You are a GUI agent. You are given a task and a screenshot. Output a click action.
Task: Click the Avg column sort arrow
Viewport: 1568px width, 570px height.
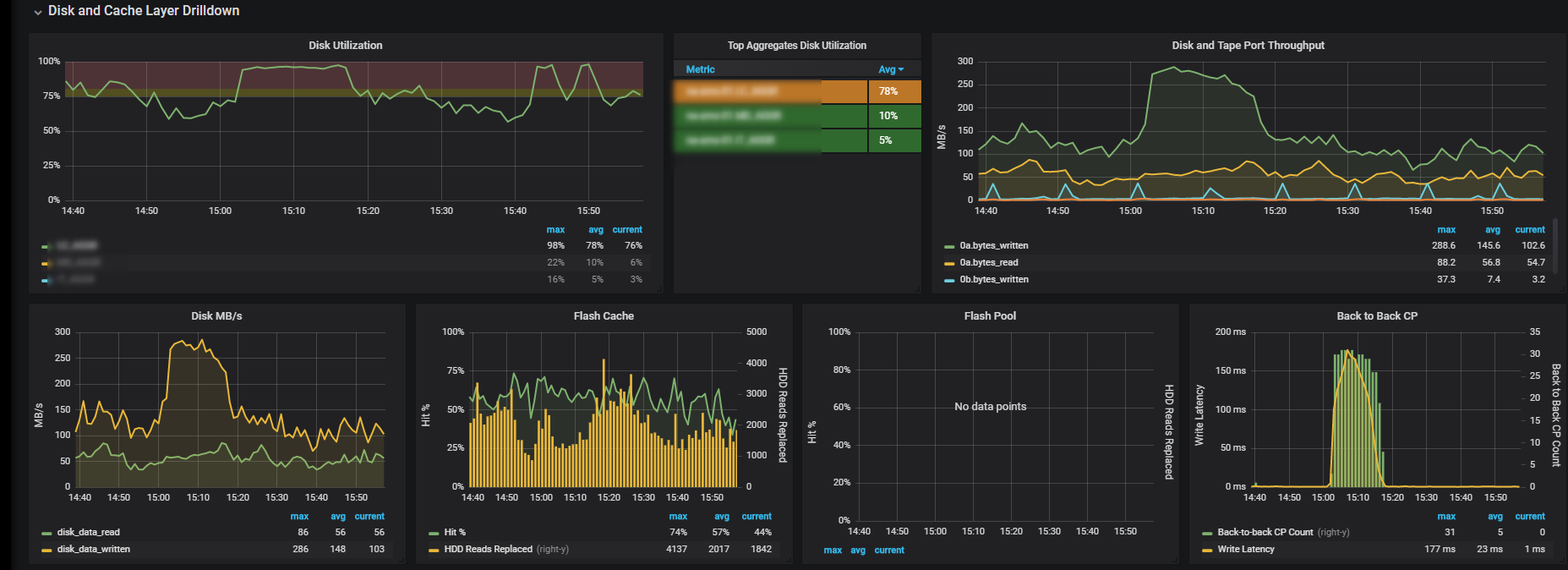tap(900, 70)
